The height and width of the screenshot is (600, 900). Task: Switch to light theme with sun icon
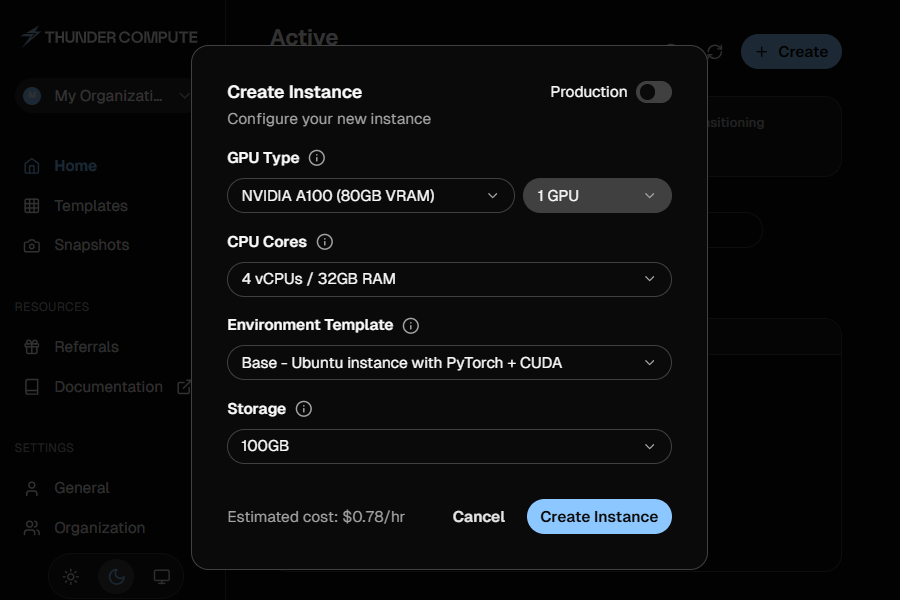[x=69, y=576]
